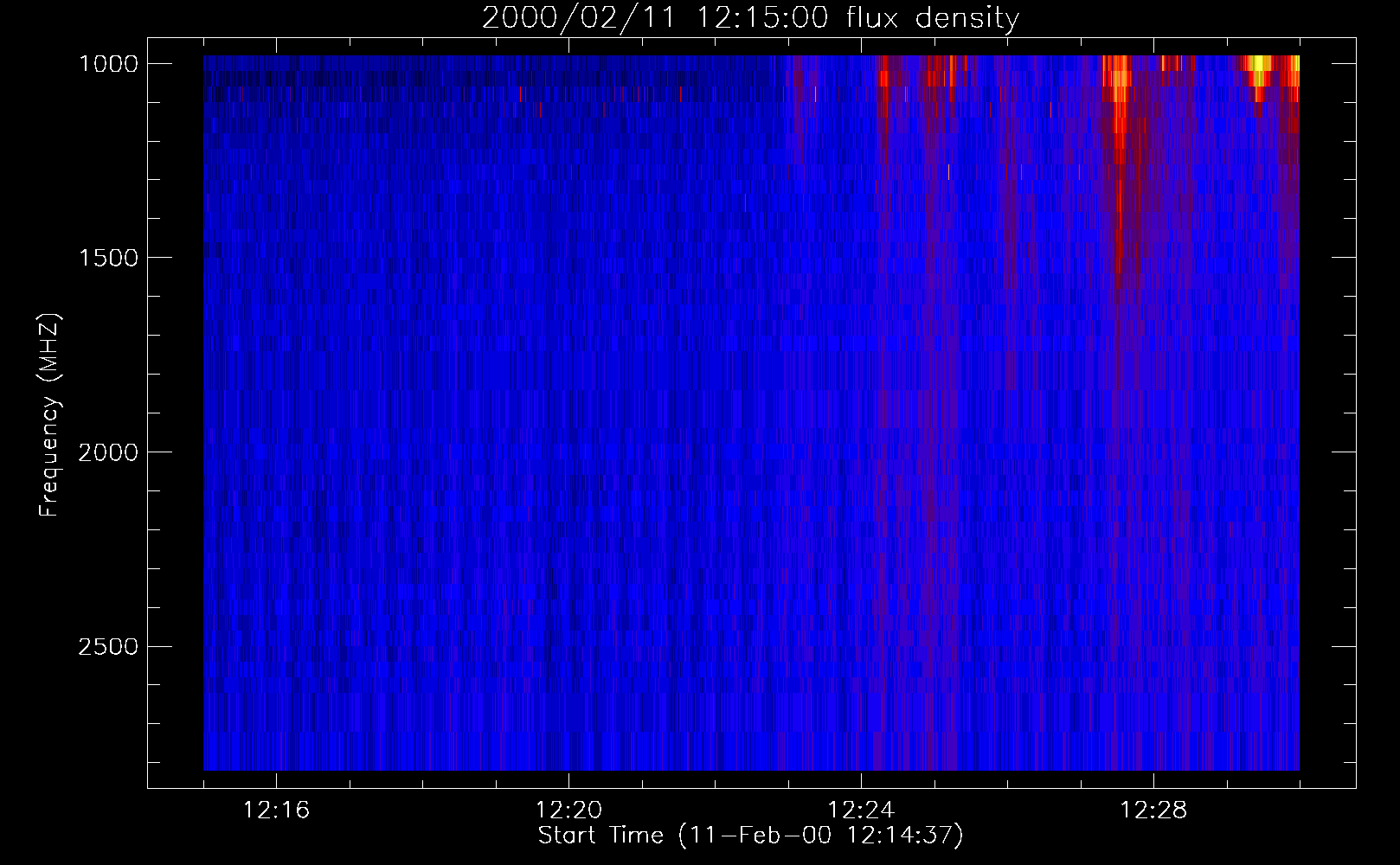This screenshot has height=865, width=1400.
Task: Click the 'Frequency (MHZ)' axis label
Action: 50,414
